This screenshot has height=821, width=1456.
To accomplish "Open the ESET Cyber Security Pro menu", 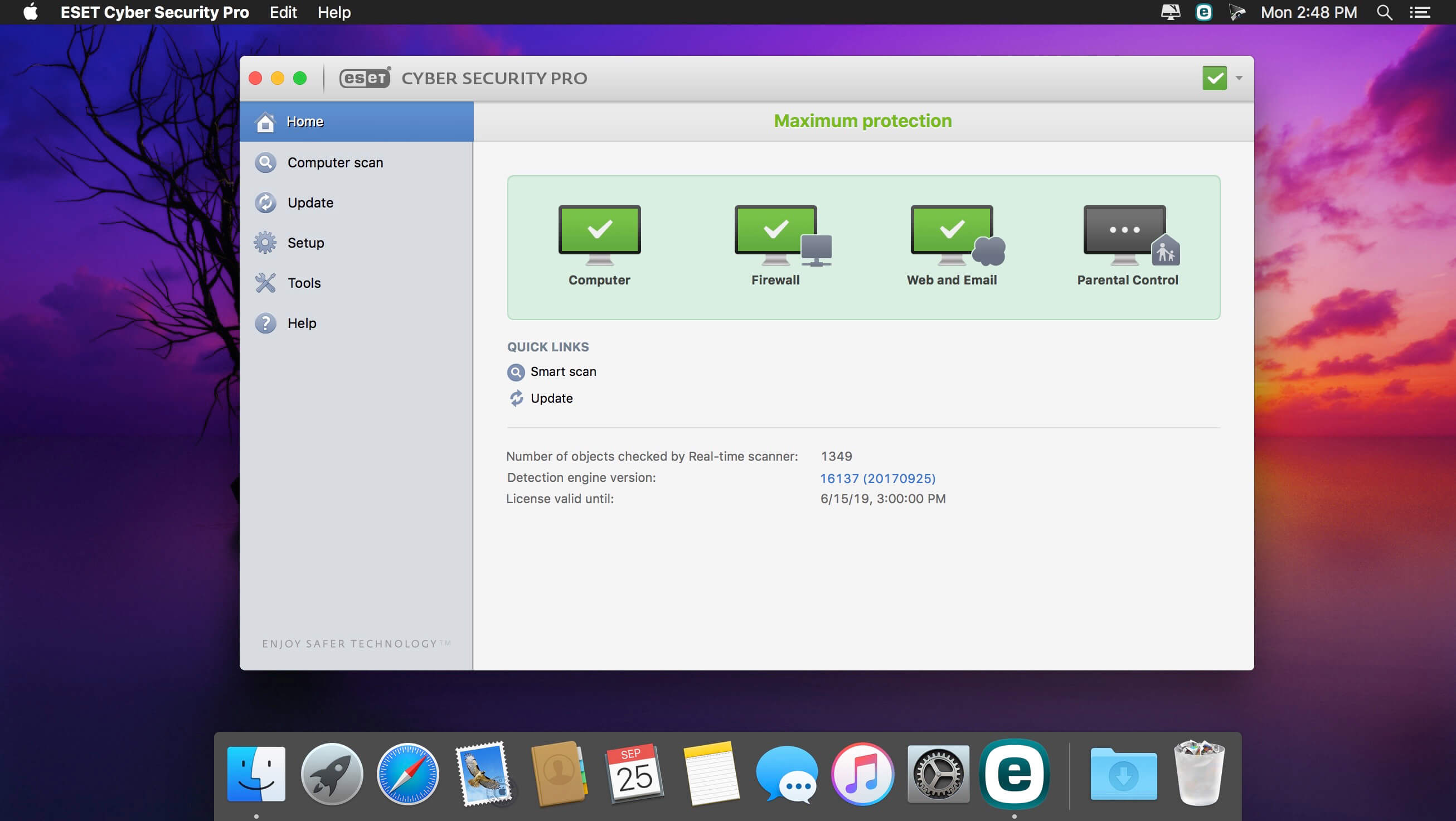I will 154,12.
